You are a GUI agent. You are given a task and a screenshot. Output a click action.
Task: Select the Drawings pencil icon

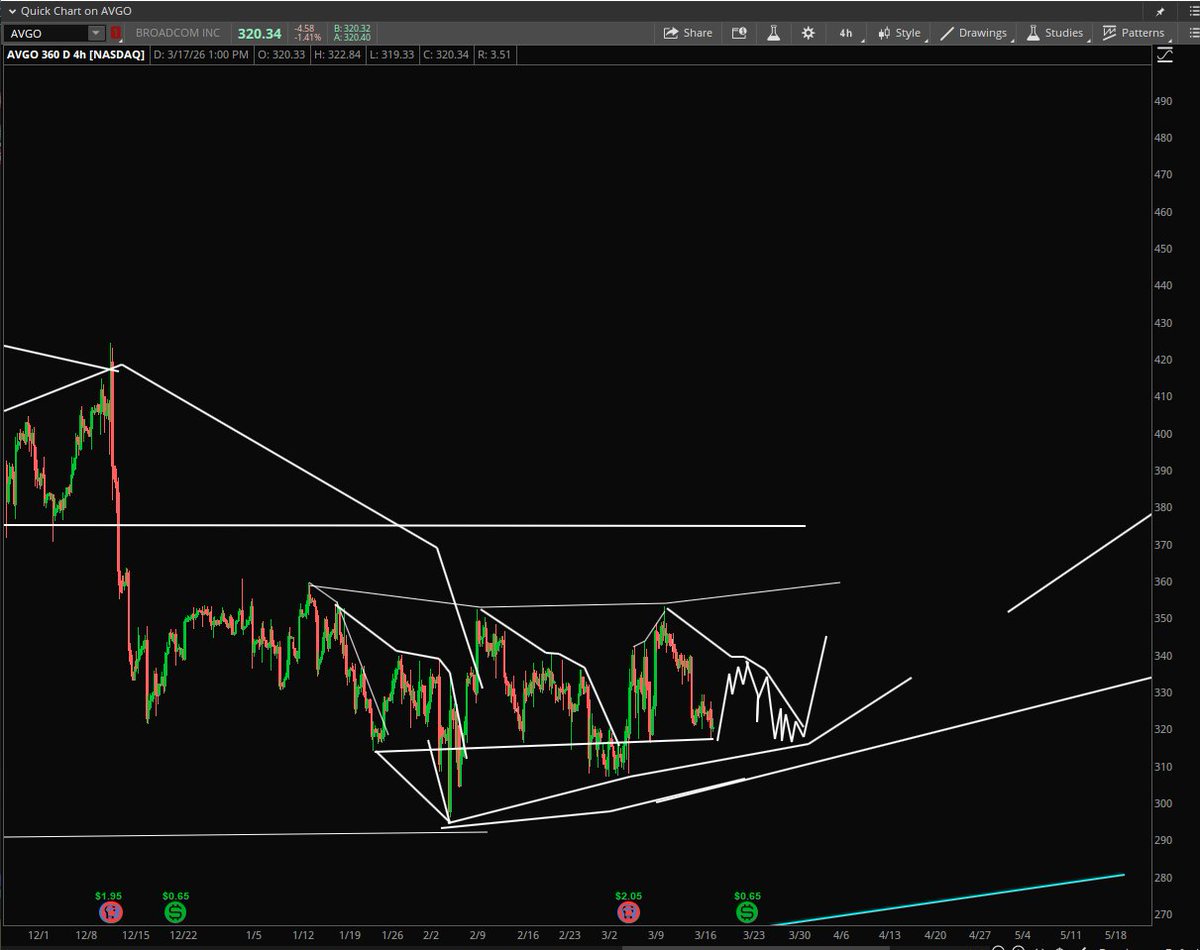pos(947,32)
